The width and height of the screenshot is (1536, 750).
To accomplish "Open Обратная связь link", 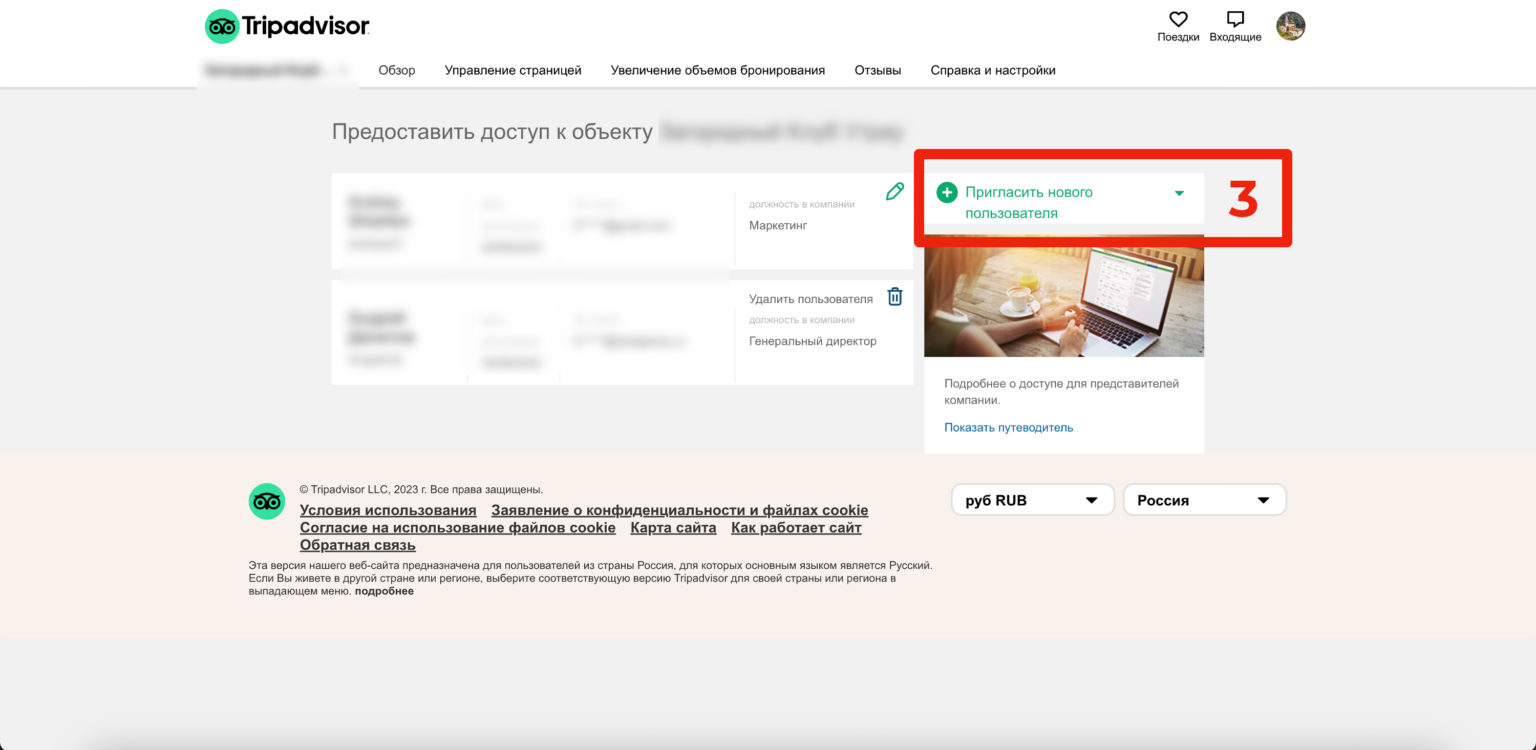I will [x=358, y=545].
